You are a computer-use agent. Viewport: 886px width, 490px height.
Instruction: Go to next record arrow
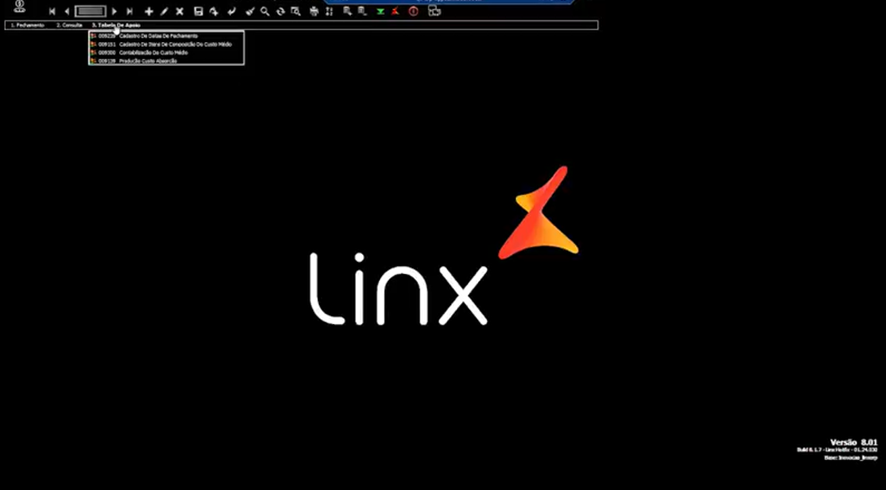coord(114,11)
